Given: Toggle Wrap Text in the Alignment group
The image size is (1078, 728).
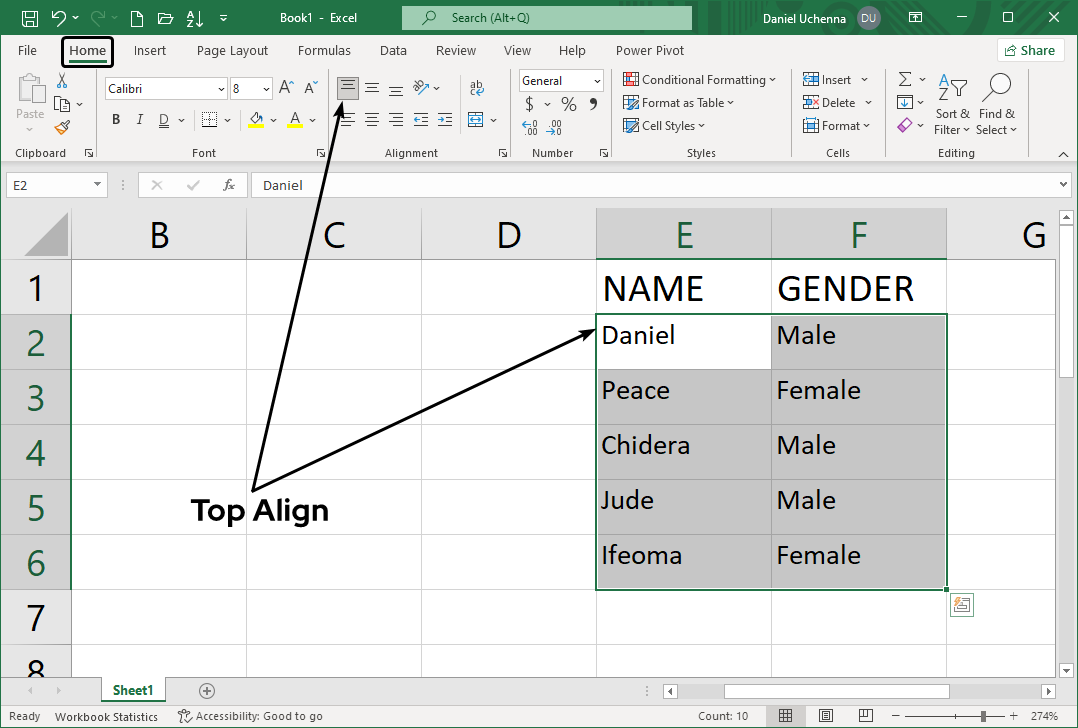Looking at the screenshot, I should 477,87.
